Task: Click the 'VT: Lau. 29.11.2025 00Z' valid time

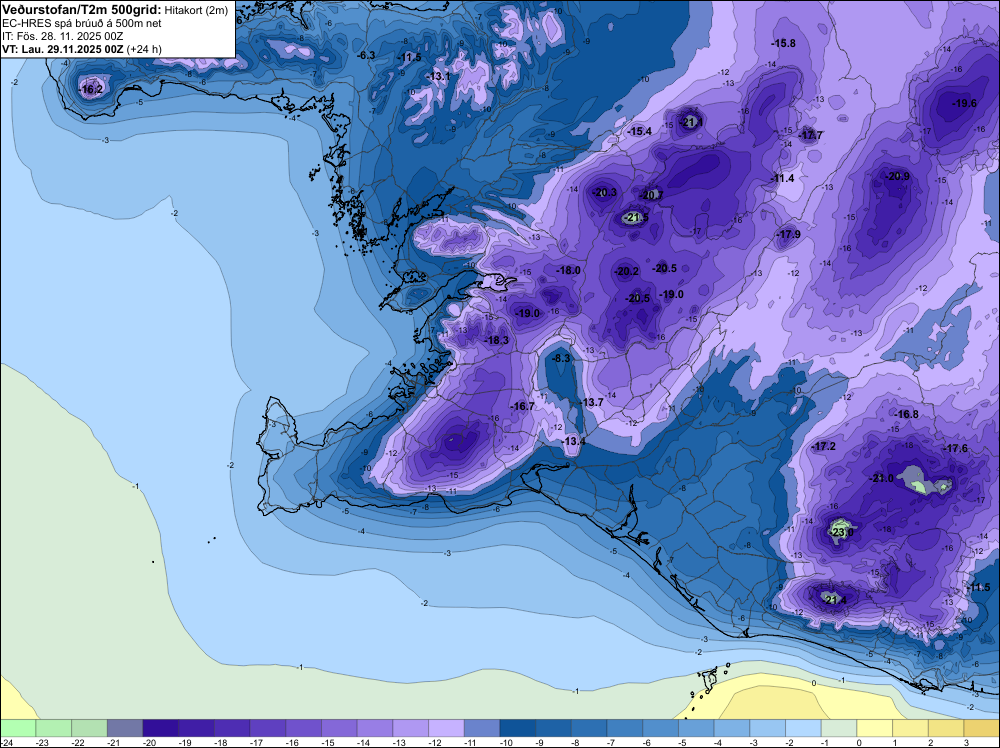Action: point(63,49)
